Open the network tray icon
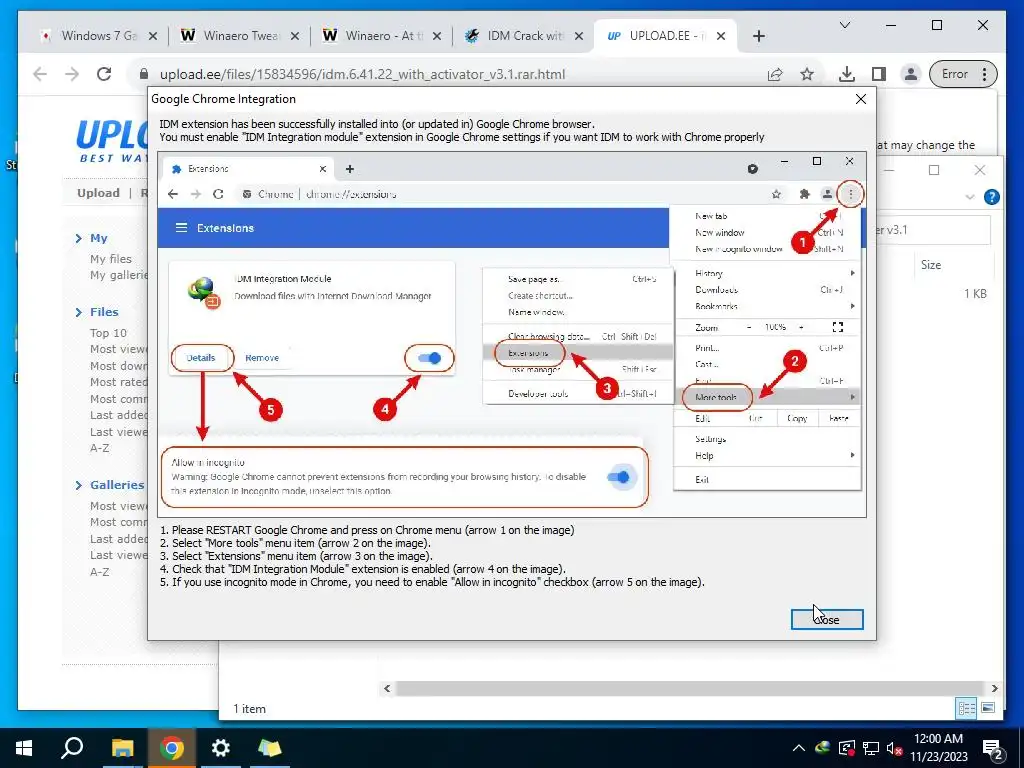 (x=871, y=748)
